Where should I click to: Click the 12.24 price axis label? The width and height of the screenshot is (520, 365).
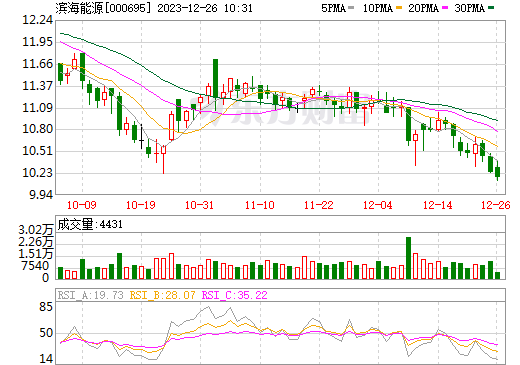pos(37,20)
